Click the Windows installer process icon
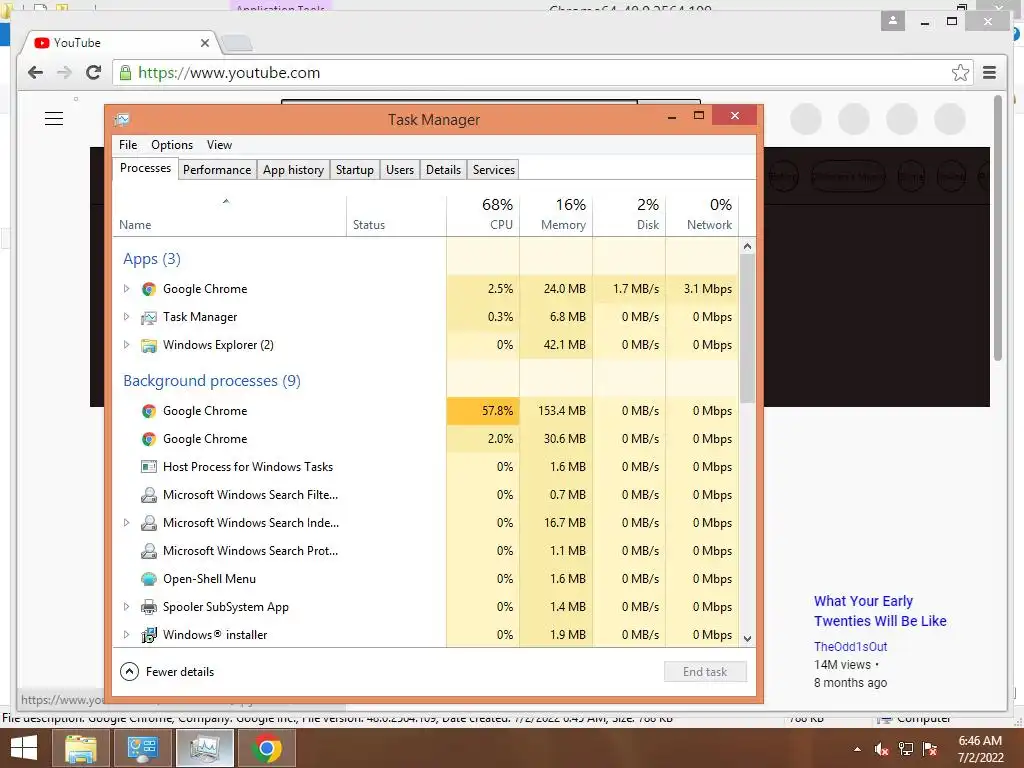The width and height of the screenshot is (1024, 768). (149, 635)
